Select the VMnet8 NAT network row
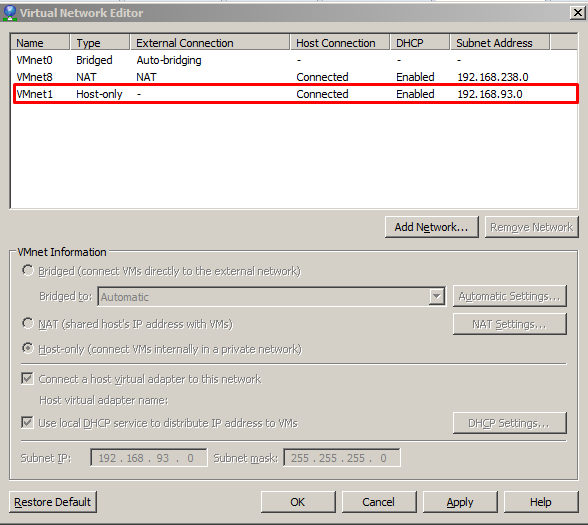The height and width of the screenshot is (525, 588). click(294, 77)
